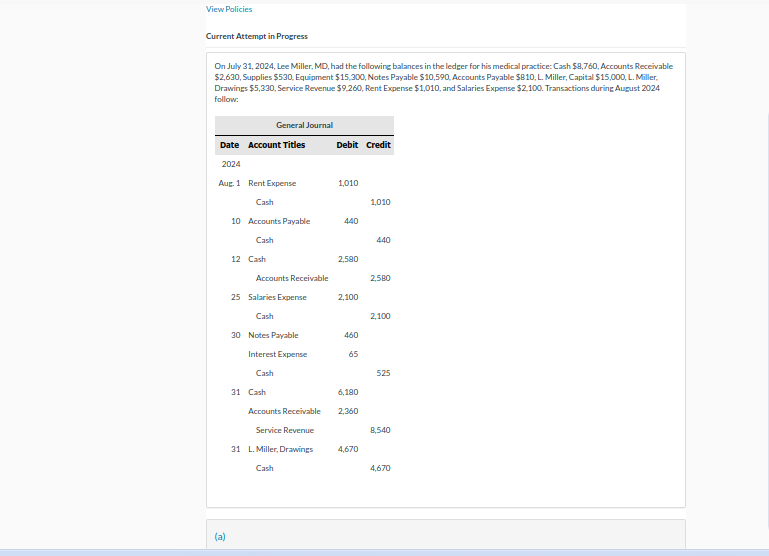Select the 2,580 credit amount

(x=381, y=278)
